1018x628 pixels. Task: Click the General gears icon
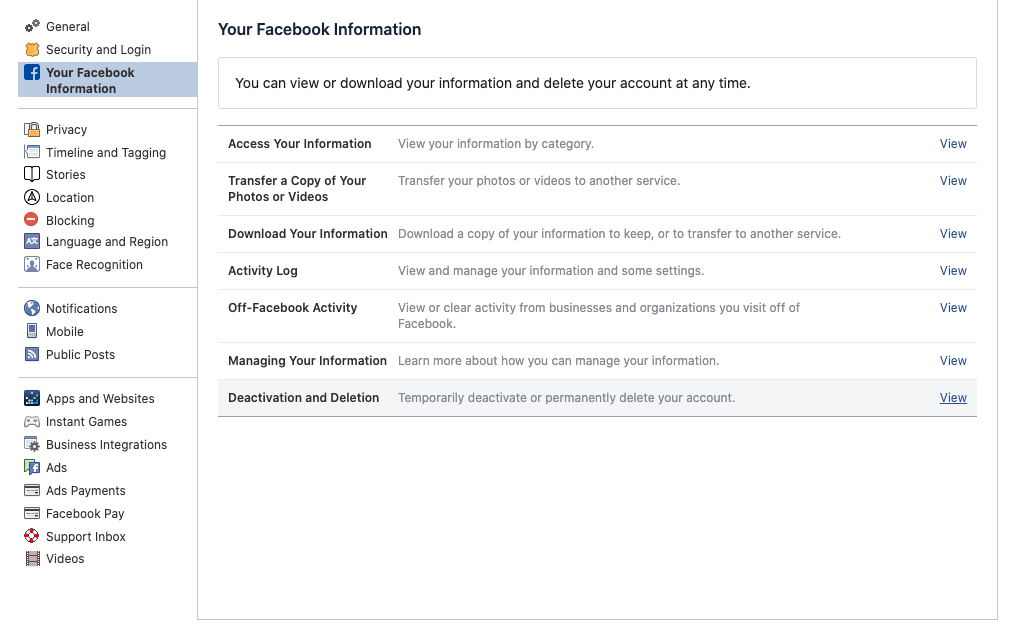[32, 26]
